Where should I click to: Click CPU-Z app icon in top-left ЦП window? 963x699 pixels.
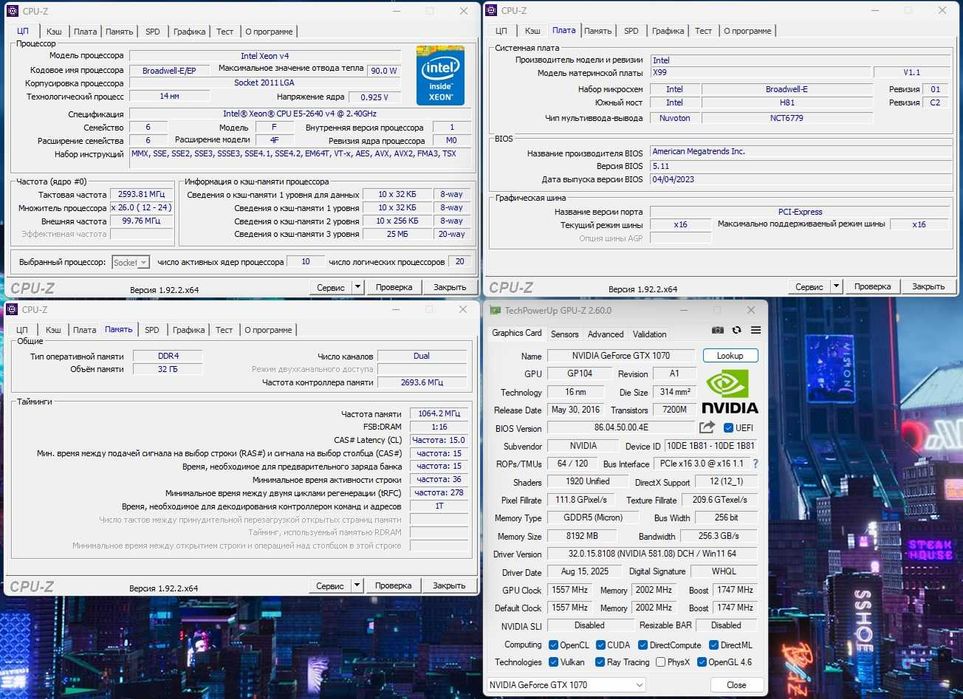pyautogui.click(x=12, y=11)
